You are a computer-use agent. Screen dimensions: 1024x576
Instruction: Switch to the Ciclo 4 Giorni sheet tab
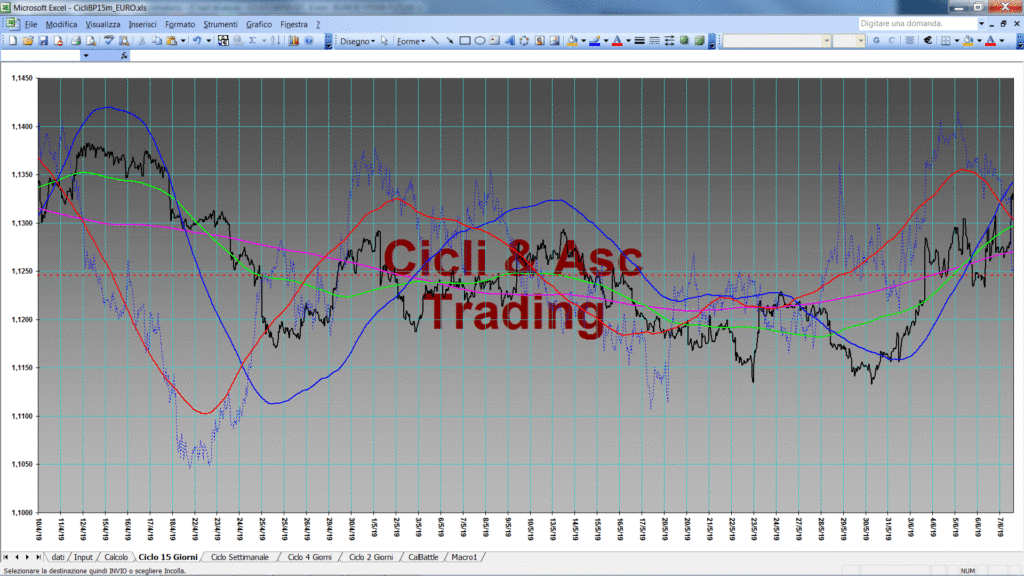[310, 557]
